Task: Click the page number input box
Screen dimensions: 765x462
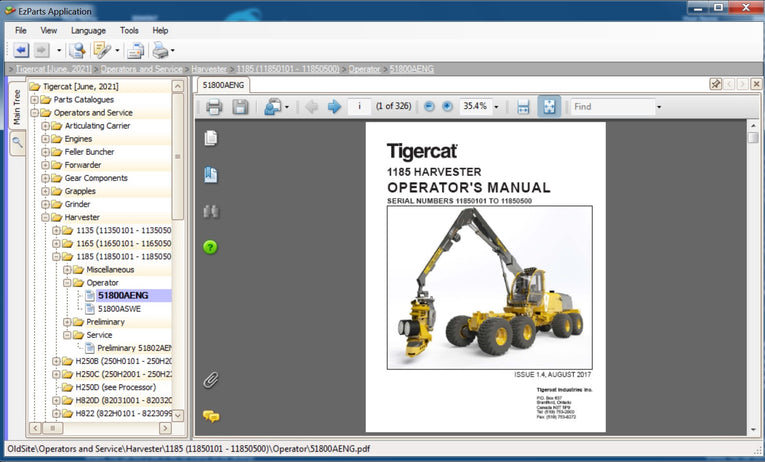Action: point(358,107)
